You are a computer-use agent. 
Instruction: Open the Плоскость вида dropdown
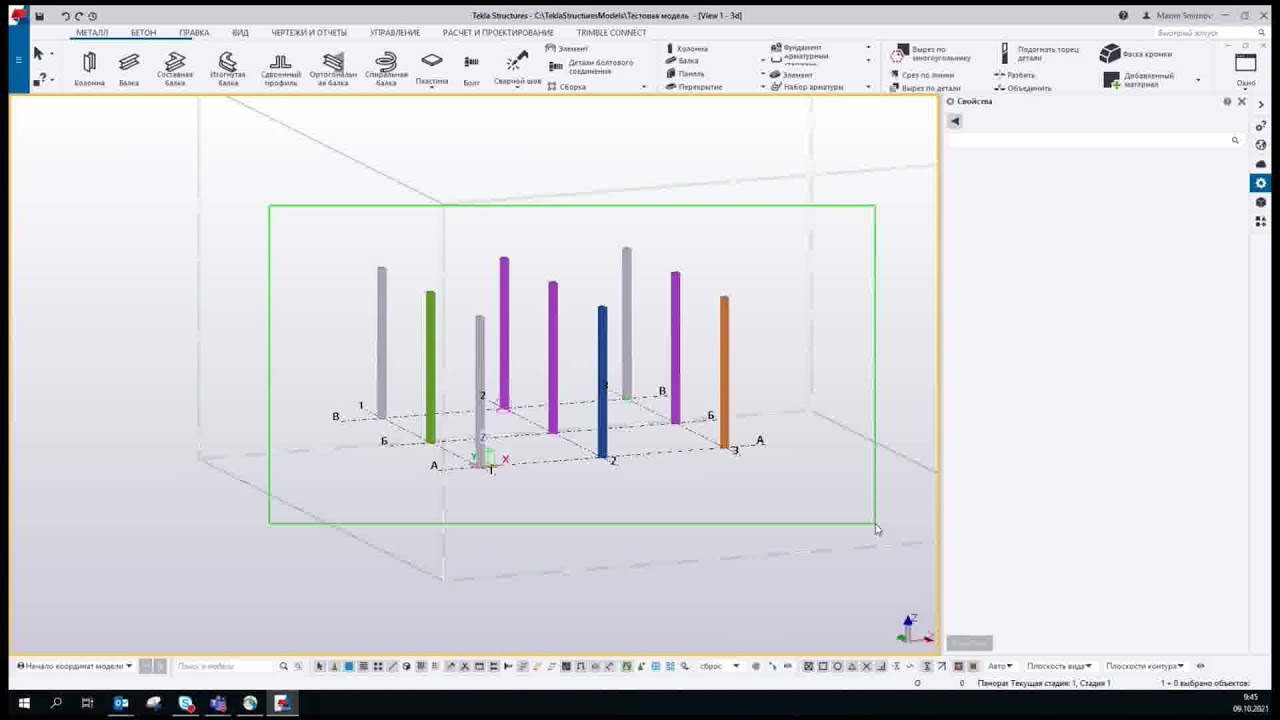point(1058,666)
